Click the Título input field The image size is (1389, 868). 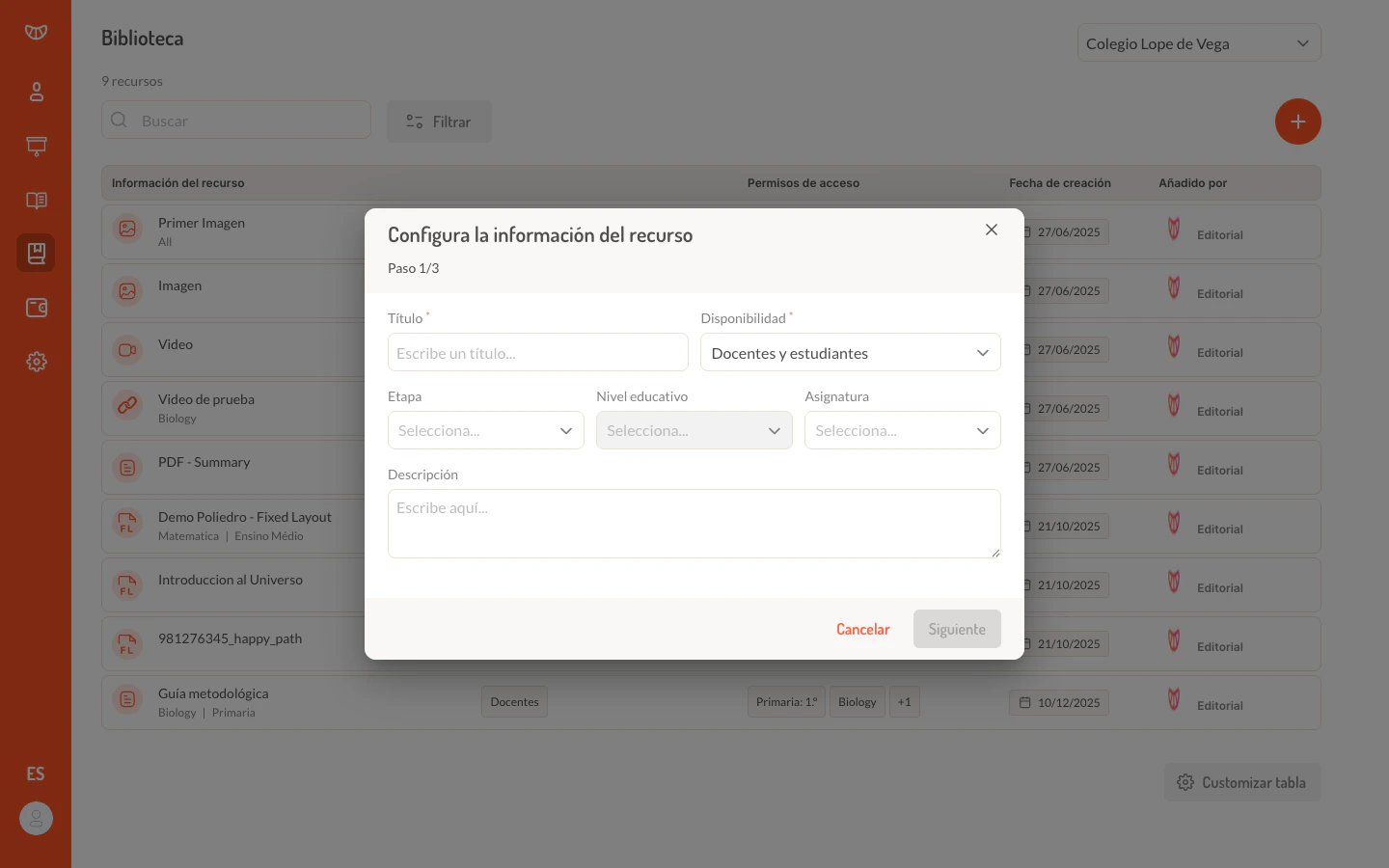[537, 352]
